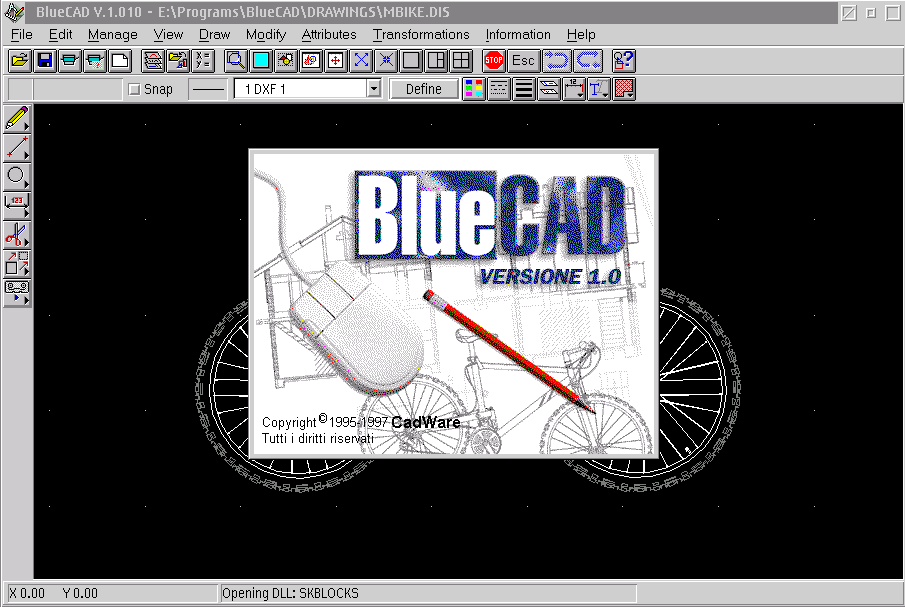Click the red four-arrow pan icon
The height and width of the screenshot is (607, 905).
pos(336,61)
